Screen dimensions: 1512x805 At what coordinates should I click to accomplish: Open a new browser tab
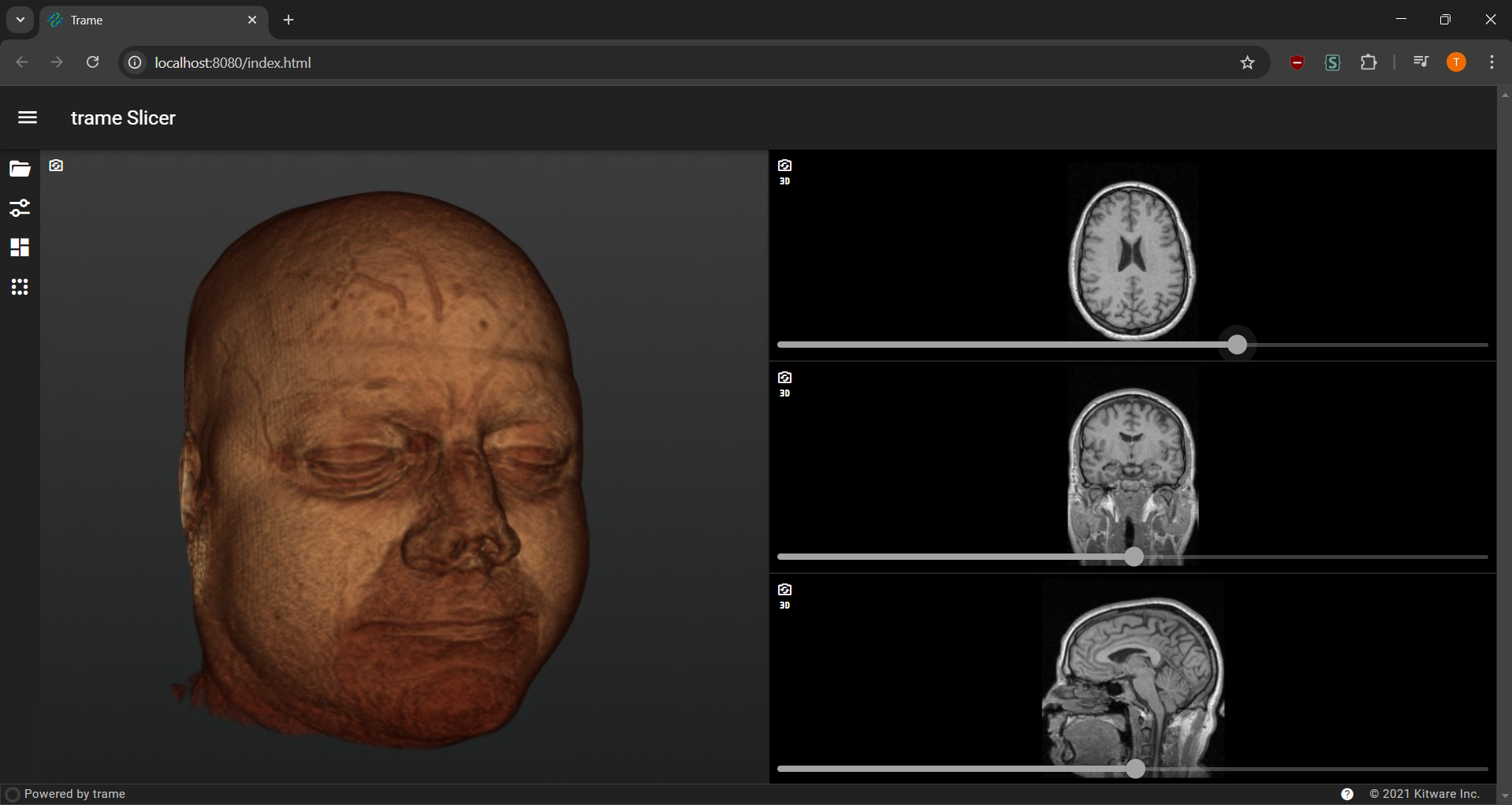point(289,20)
